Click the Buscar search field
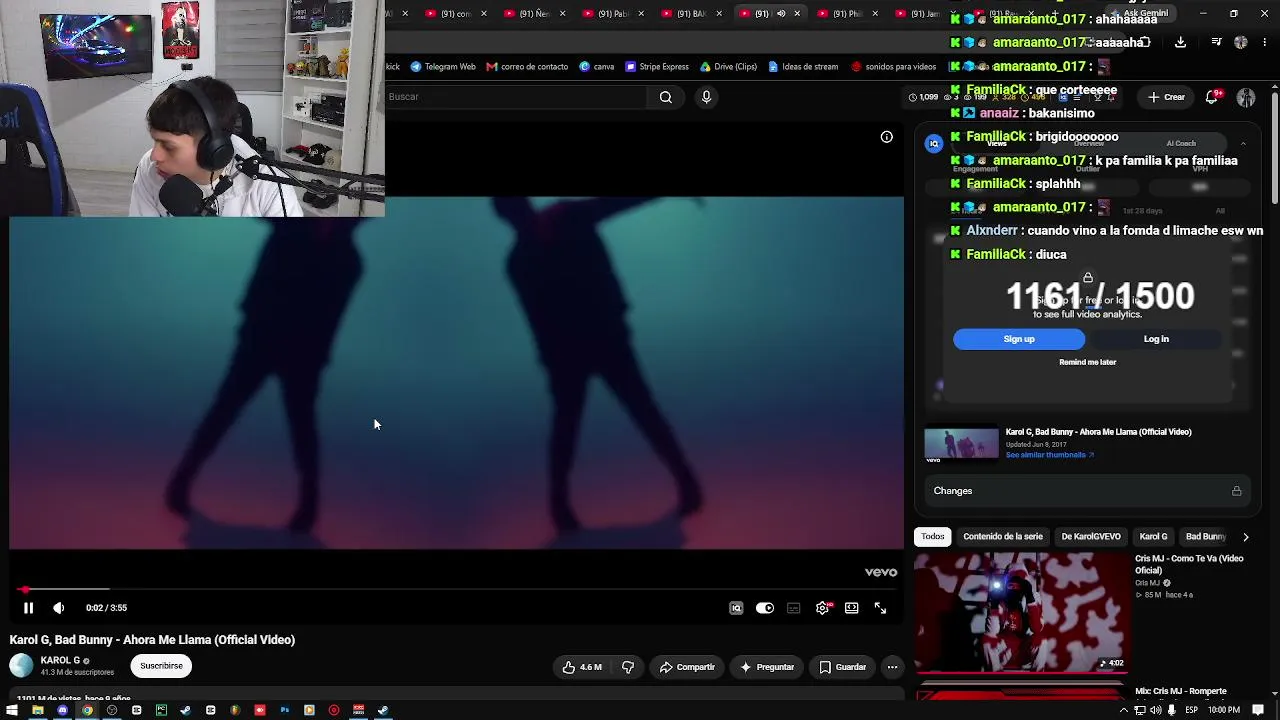Viewport: 1280px width, 720px height. click(515, 97)
